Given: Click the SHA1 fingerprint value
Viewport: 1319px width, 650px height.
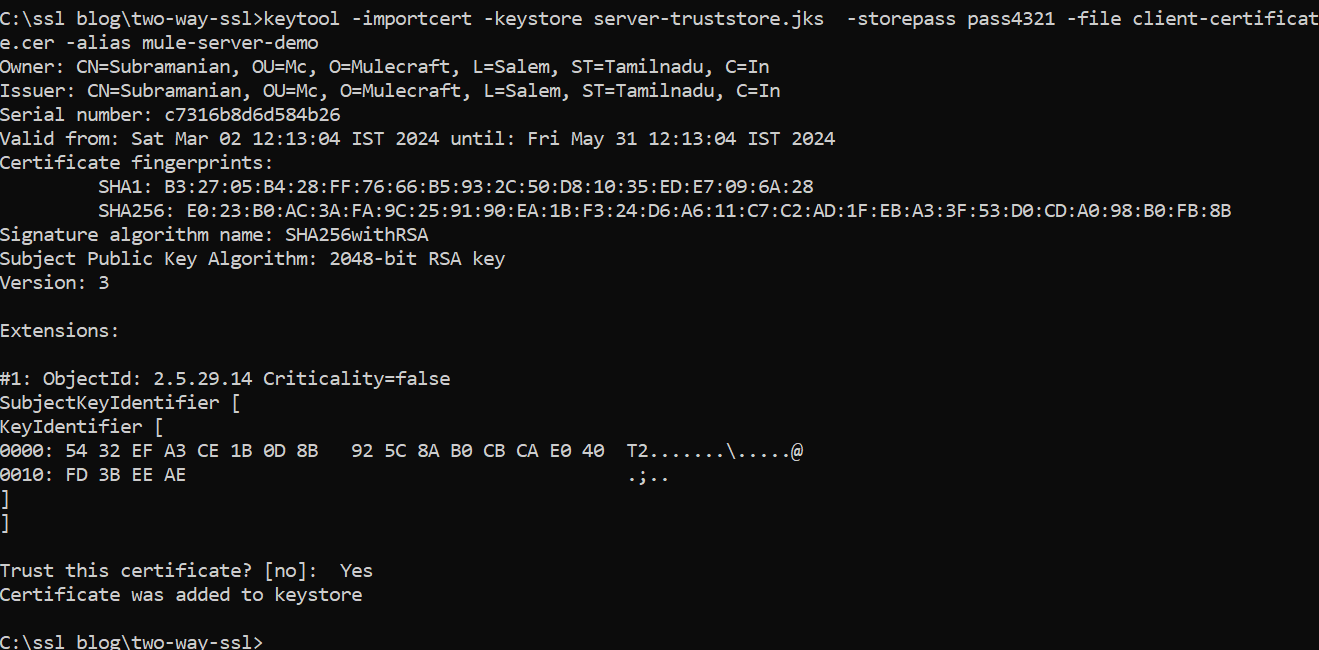Looking at the screenshot, I should point(488,187).
